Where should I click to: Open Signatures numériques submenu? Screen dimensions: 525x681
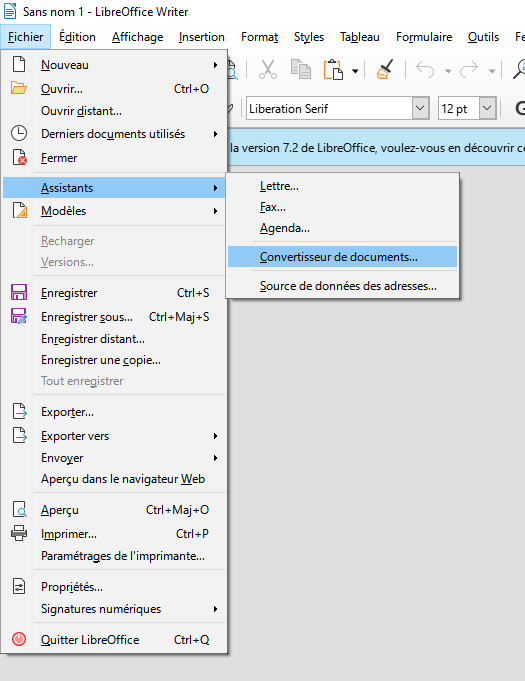click(x=114, y=609)
